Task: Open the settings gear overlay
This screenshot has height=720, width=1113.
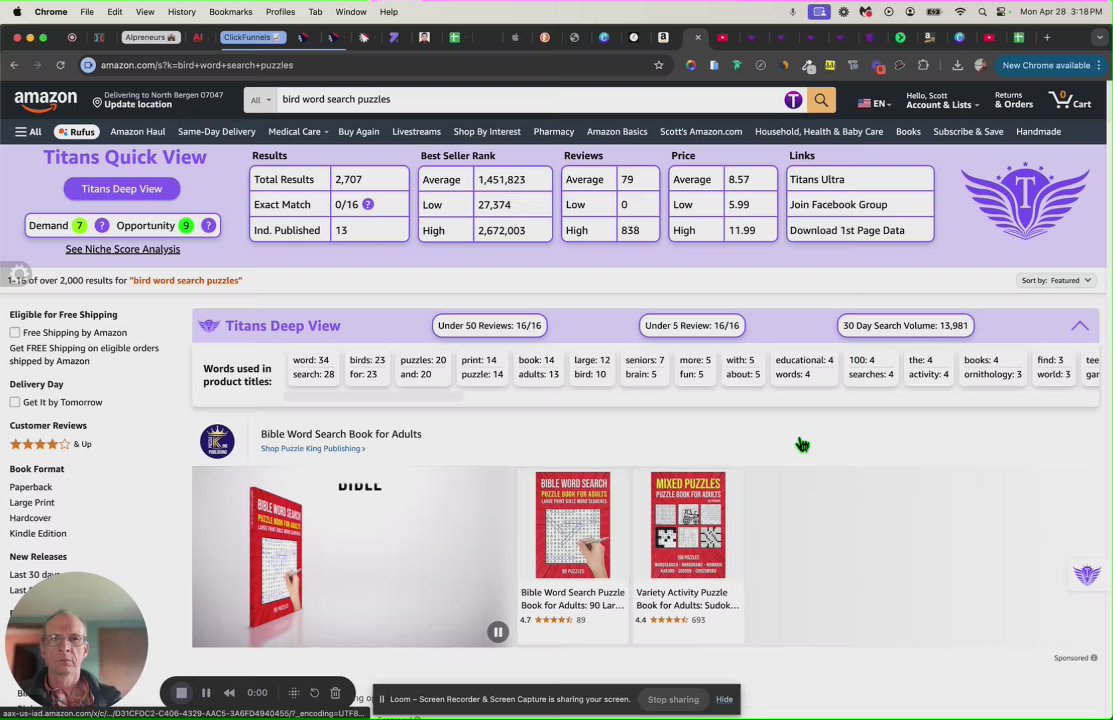Action: (19, 273)
